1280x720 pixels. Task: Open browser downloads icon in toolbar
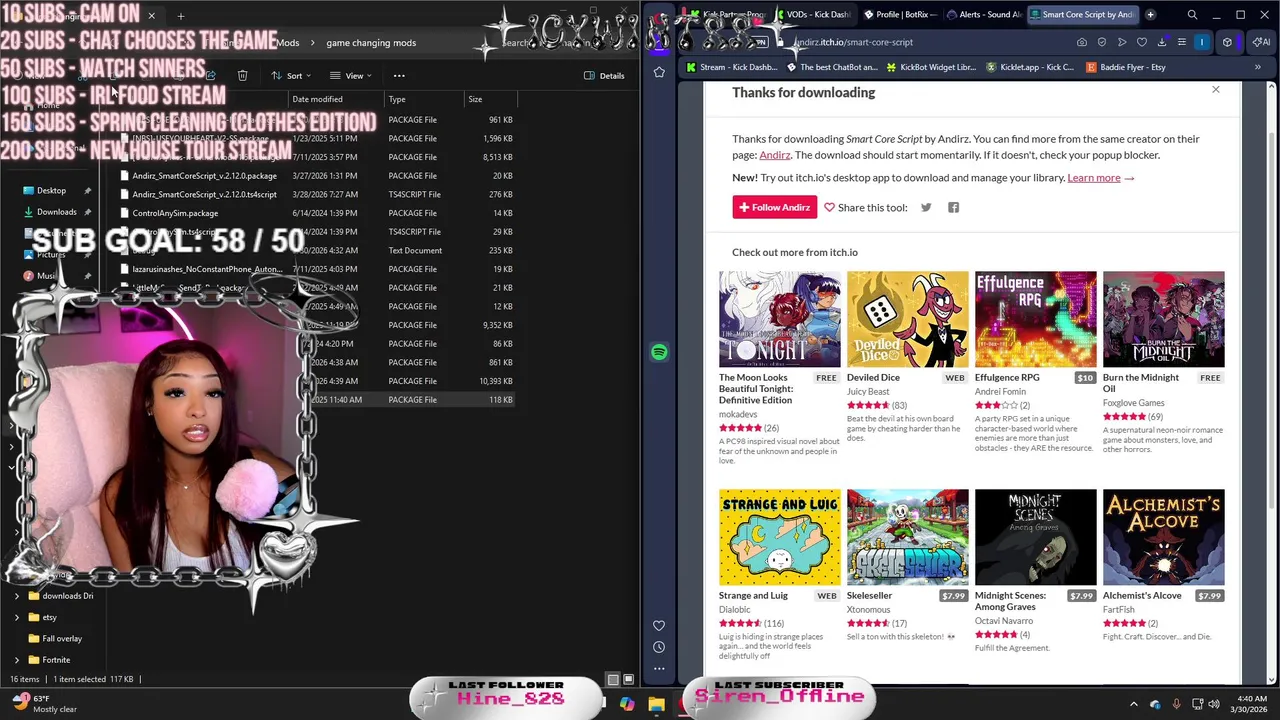coord(1162,42)
